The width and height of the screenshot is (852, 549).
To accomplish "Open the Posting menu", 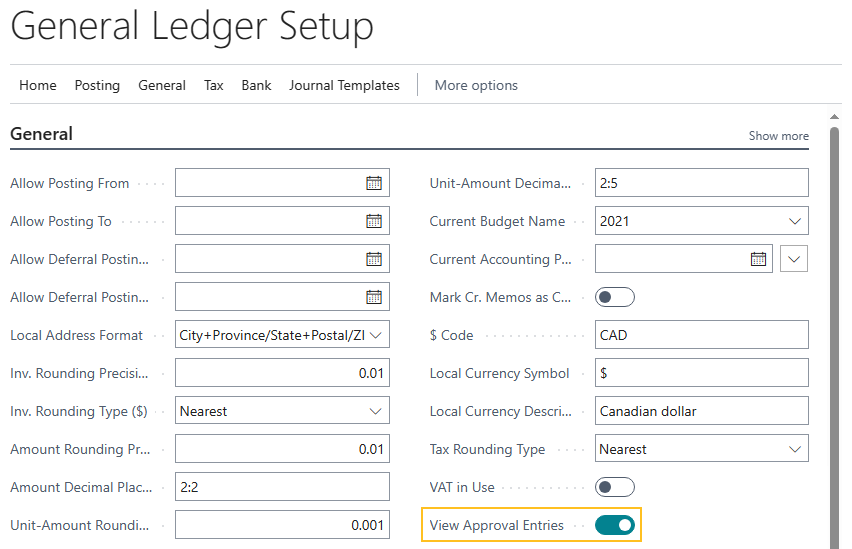I will pos(97,86).
